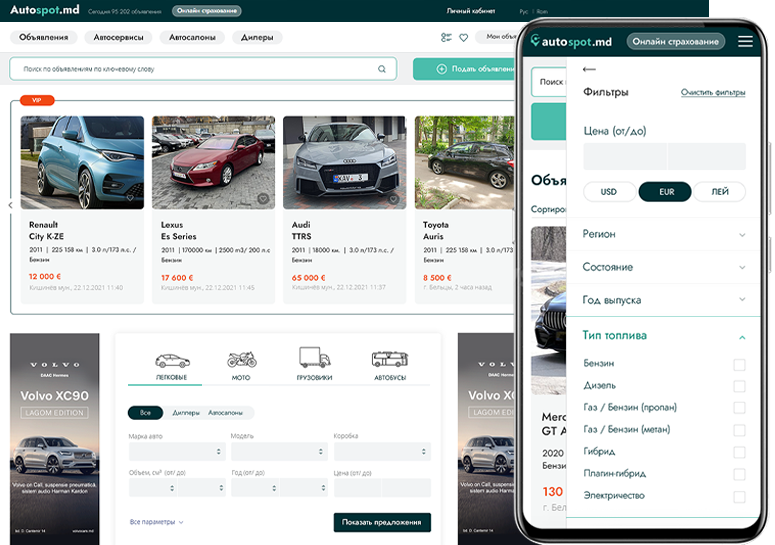Check Газ / Бензин (пропан) checkbox

pos(739,408)
